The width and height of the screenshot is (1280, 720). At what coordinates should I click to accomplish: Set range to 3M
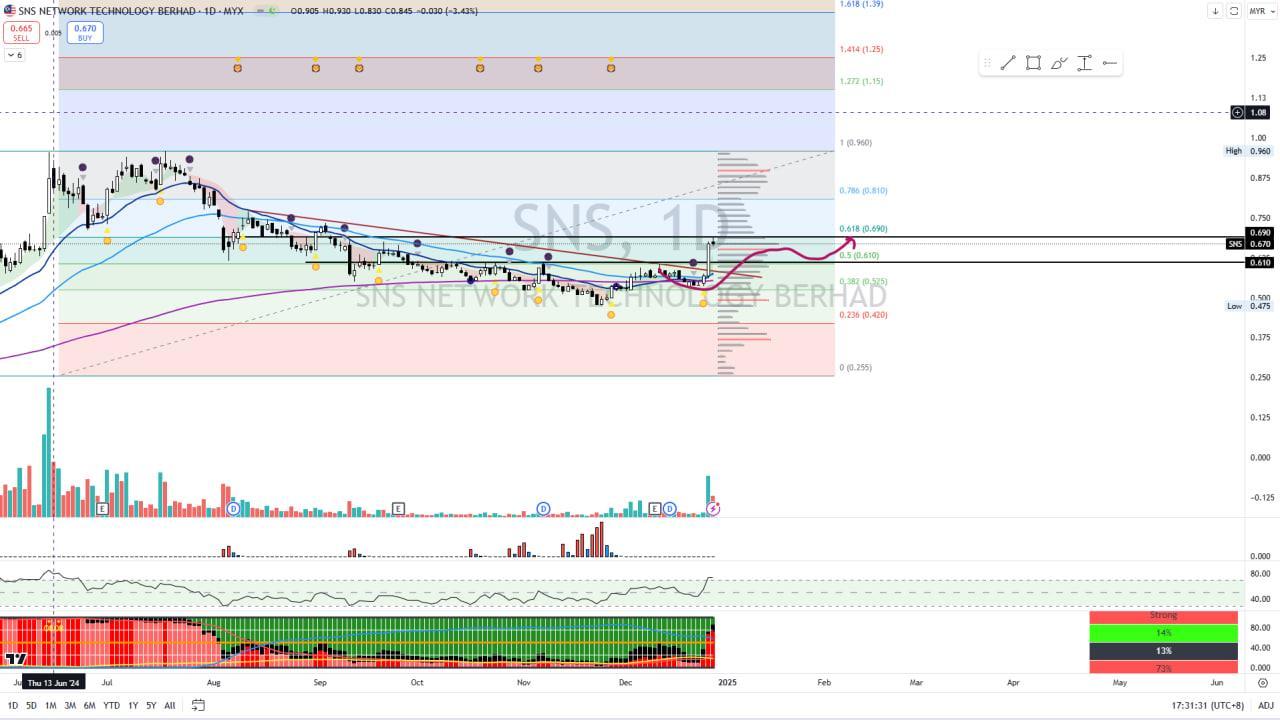[70, 705]
